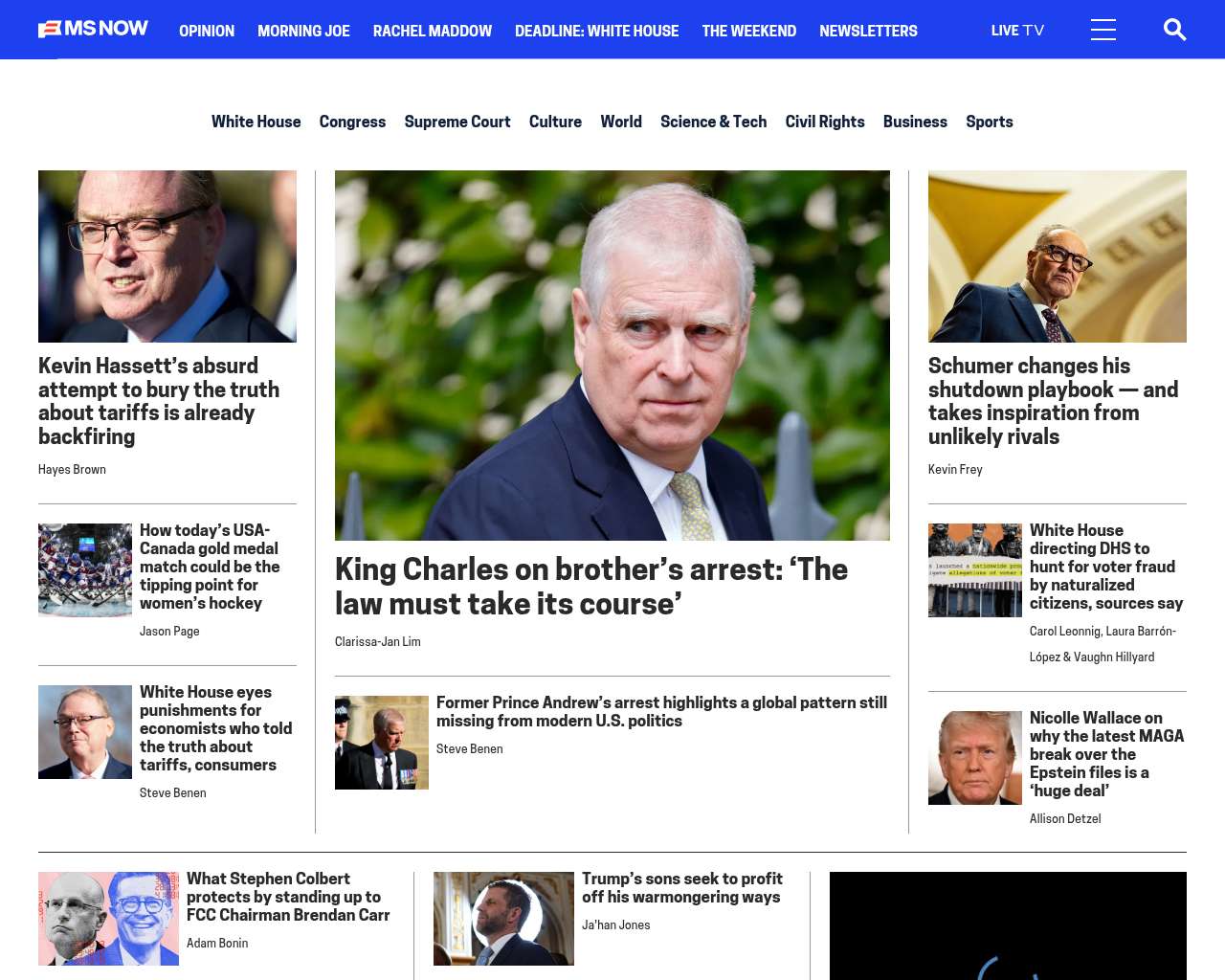Switch to the Supreme Court topic
The width and height of the screenshot is (1225, 980).
point(457,122)
